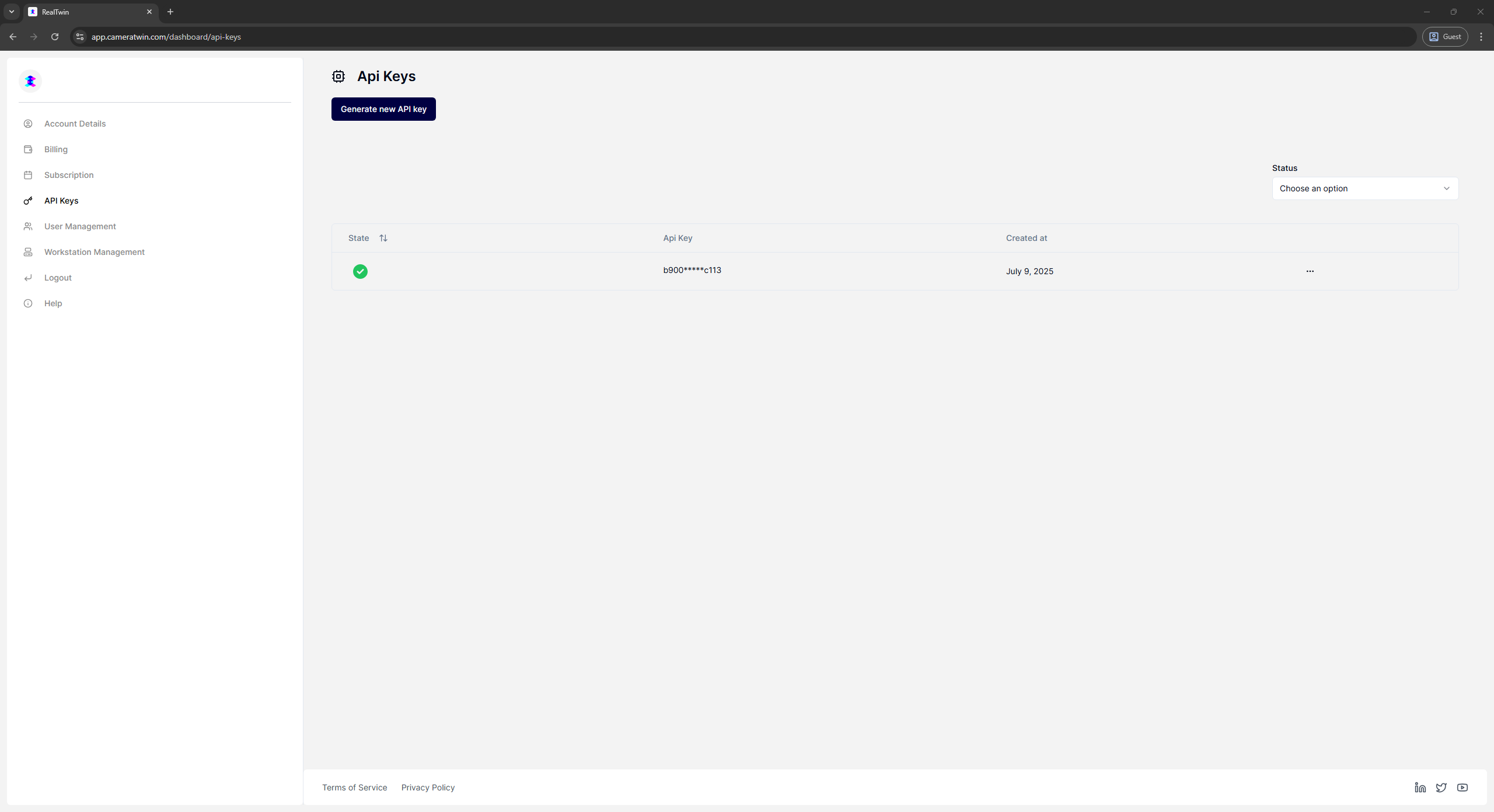Click the Privacy Policy link

click(428, 787)
